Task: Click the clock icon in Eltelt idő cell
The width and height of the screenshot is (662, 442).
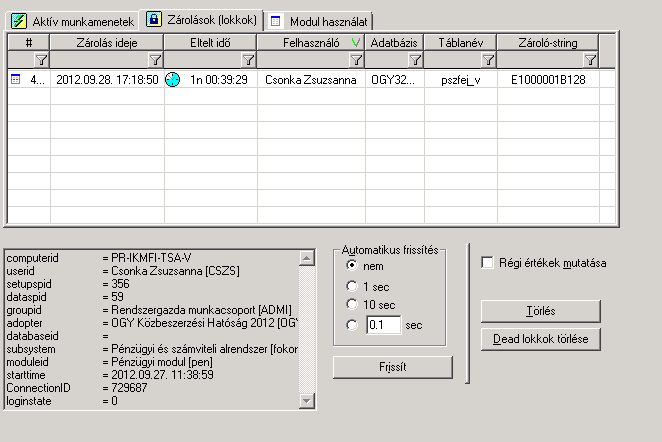Action: pos(172,79)
